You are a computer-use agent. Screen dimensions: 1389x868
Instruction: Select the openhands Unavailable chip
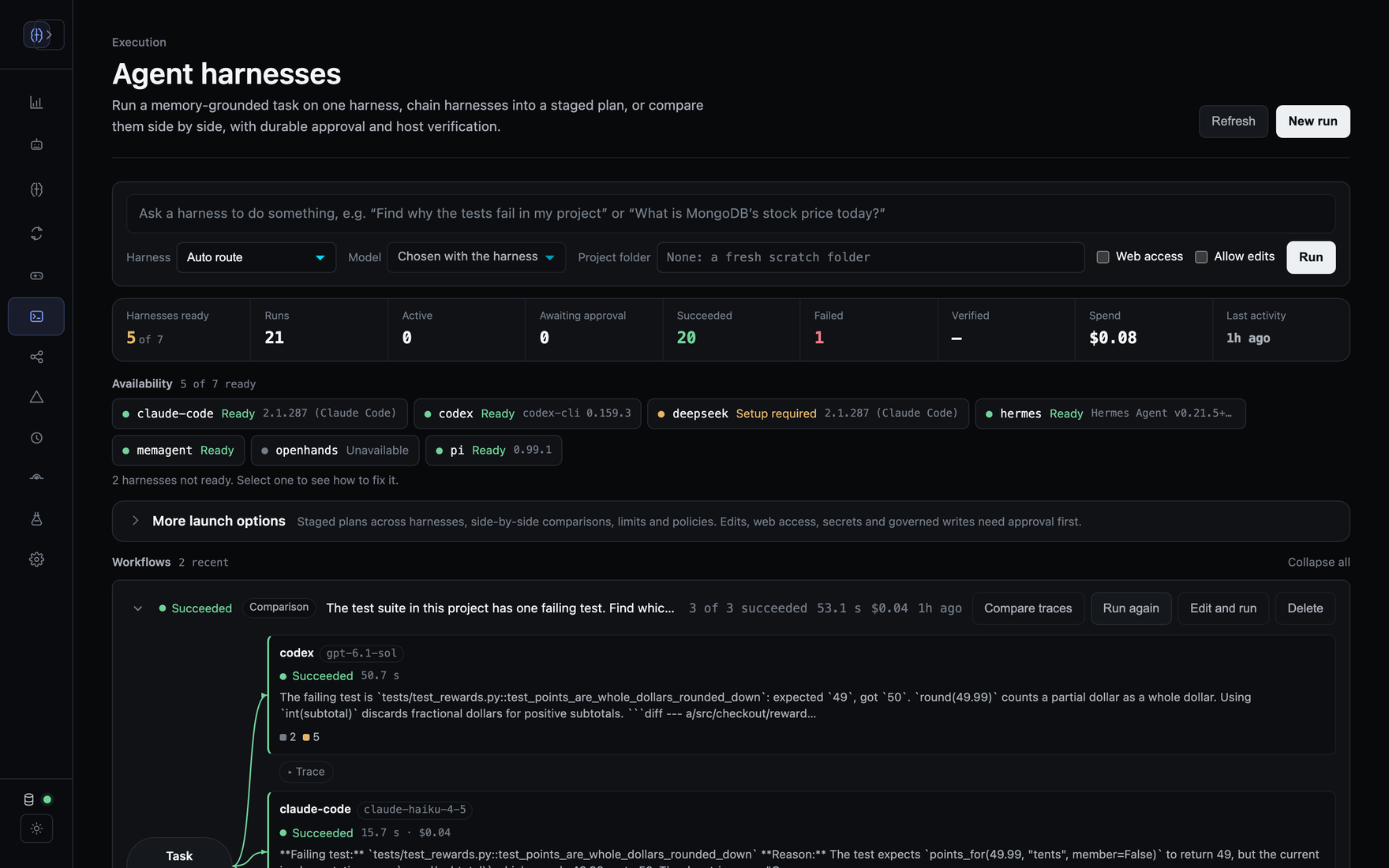tap(335, 451)
